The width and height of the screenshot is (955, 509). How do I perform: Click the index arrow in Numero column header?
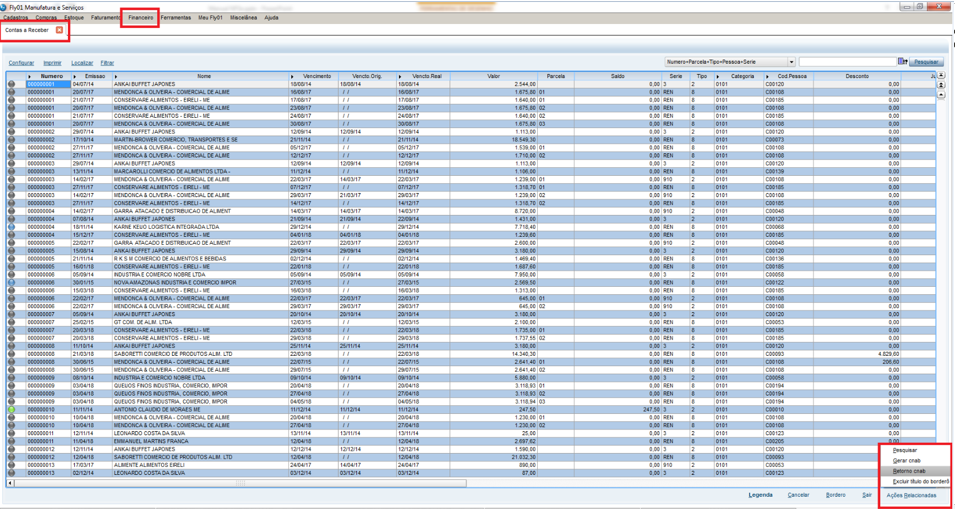[29, 76]
